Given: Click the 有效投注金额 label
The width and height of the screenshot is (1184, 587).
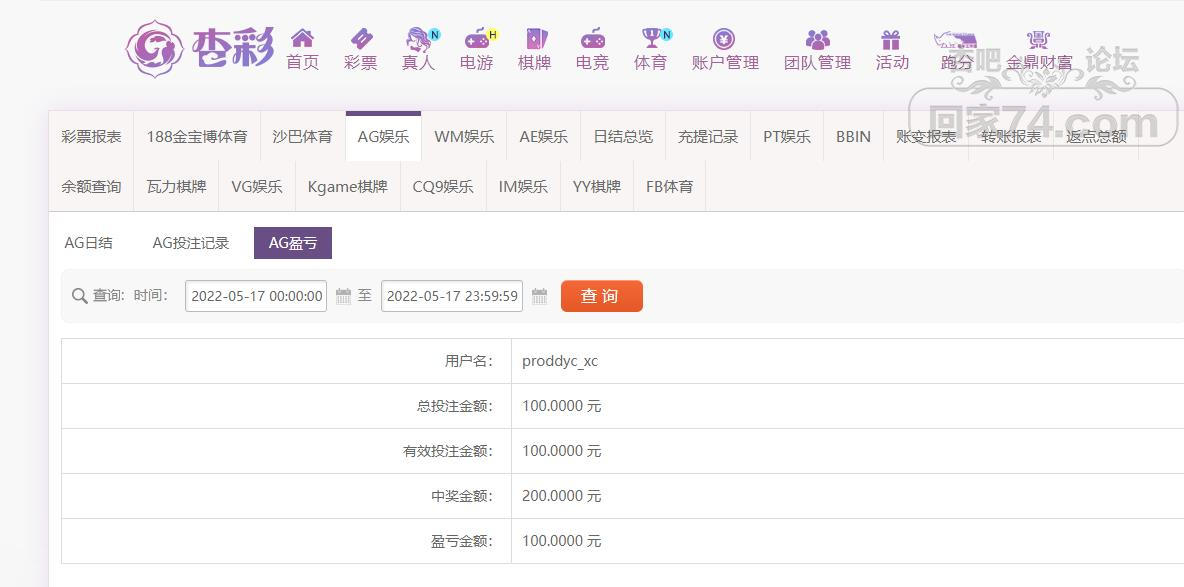Looking at the screenshot, I should 448,451.
